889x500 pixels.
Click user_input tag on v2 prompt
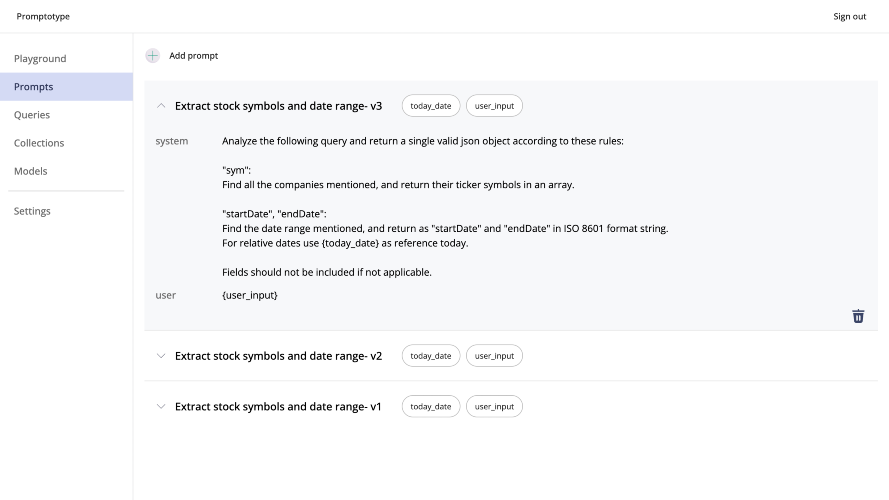coord(494,356)
